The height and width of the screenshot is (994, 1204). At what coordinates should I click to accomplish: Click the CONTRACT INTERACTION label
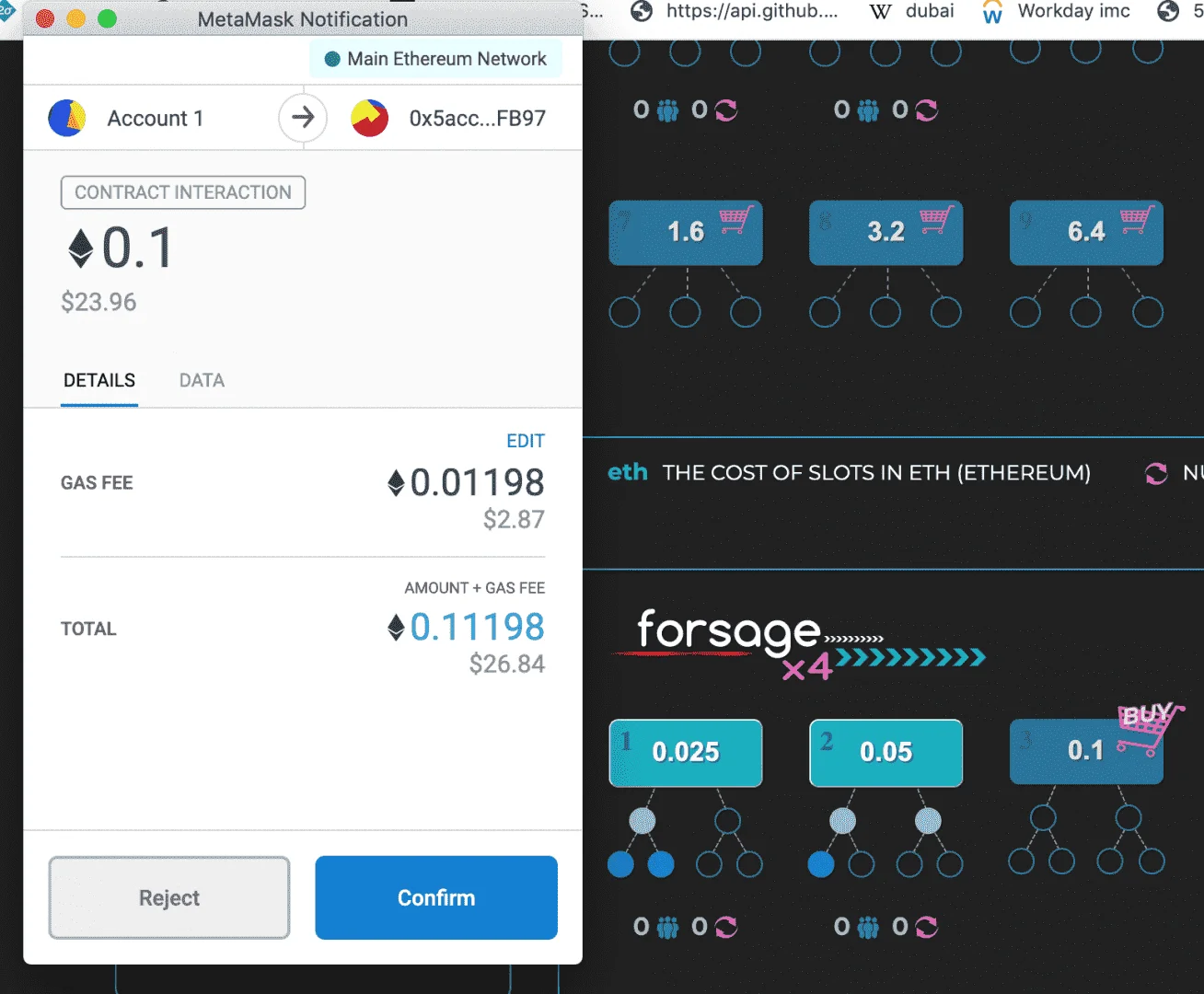[183, 192]
